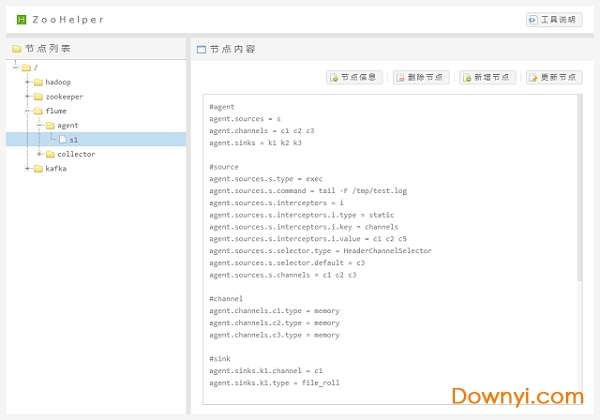Select the zookeeper folder icon

(38, 97)
